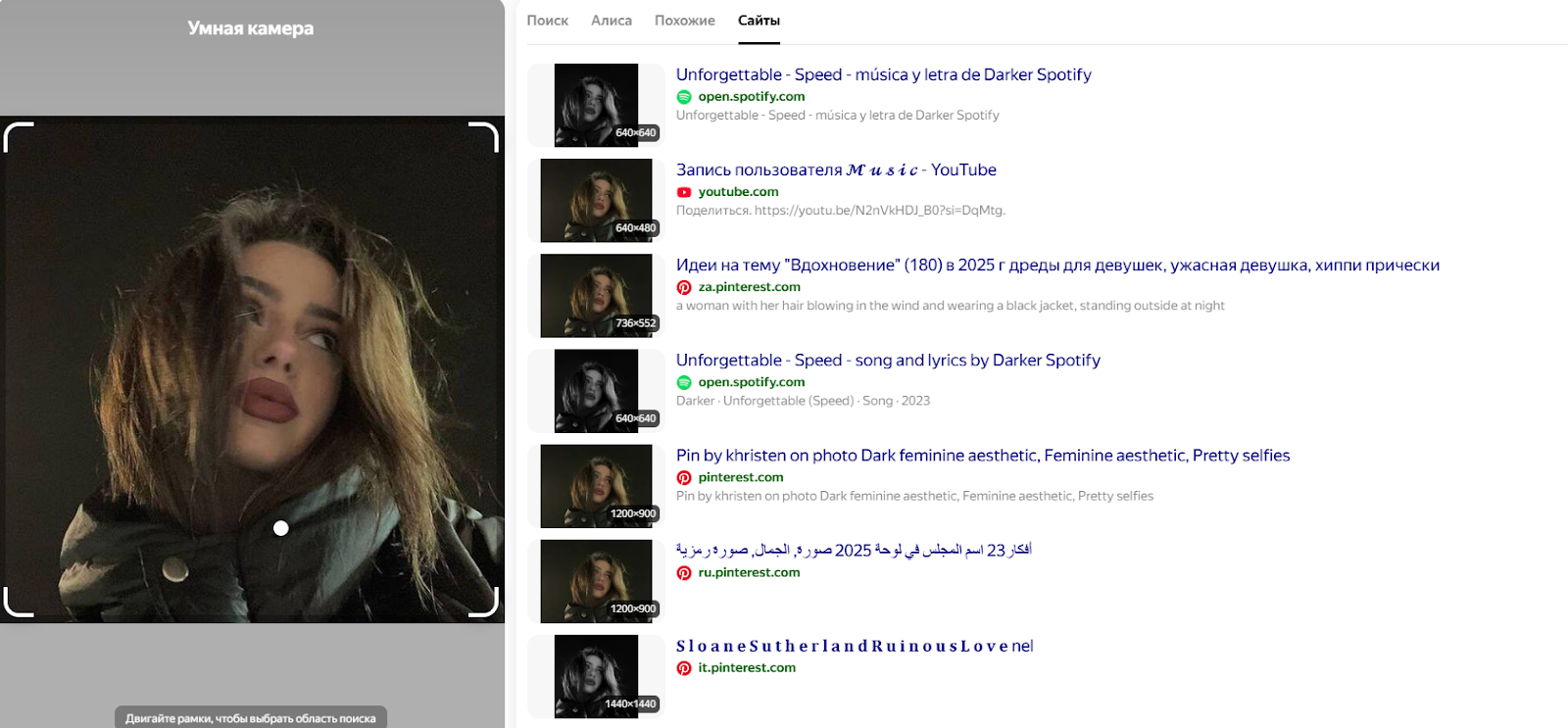Click the pinterest.com domain under the khristen pin
This screenshot has width=1568, height=728.
coord(740,477)
